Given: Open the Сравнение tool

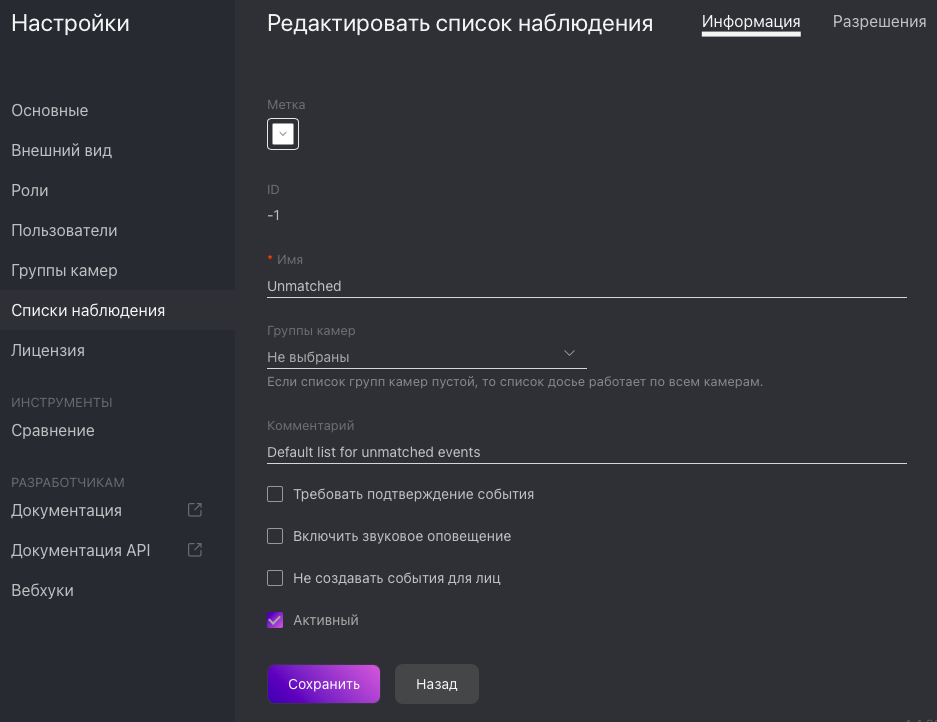Looking at the screenshot, I should tap(53, 430).
